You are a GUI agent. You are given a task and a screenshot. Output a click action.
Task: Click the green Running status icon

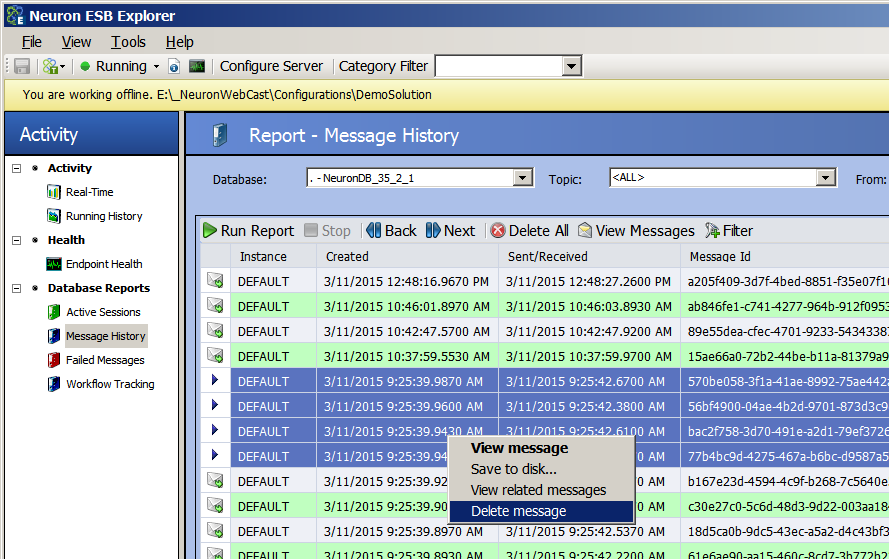(85, 66)
